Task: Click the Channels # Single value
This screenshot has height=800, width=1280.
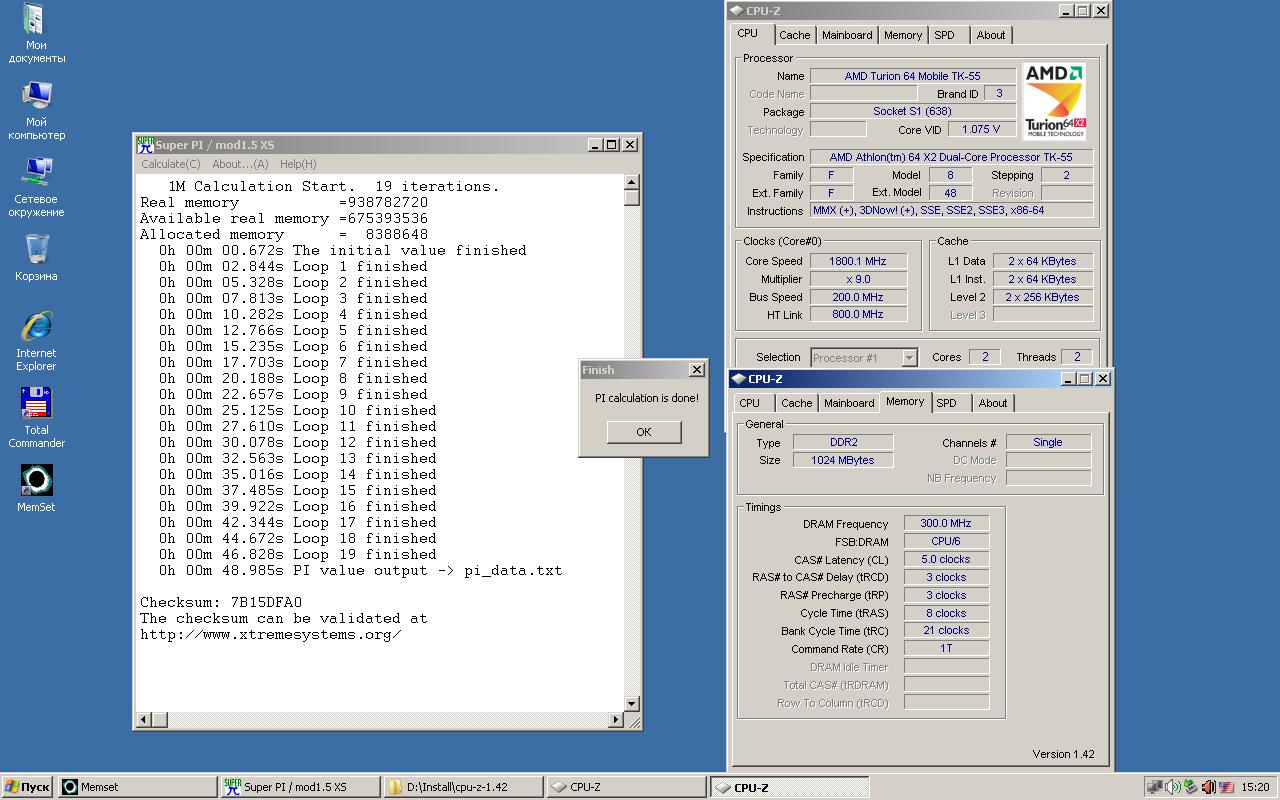Action: 1048,442
